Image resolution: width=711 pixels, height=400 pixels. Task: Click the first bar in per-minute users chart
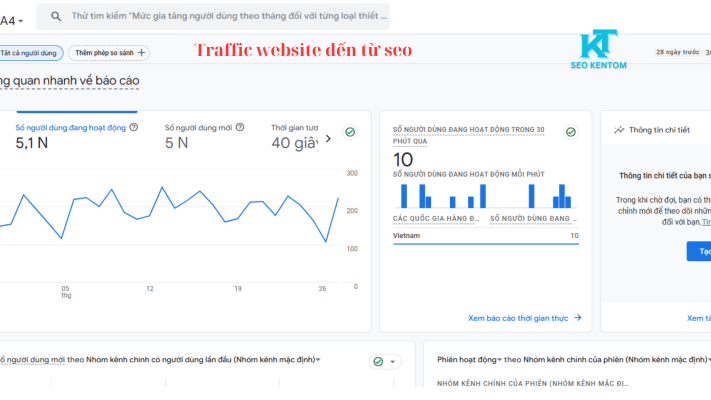click(404, 196)
